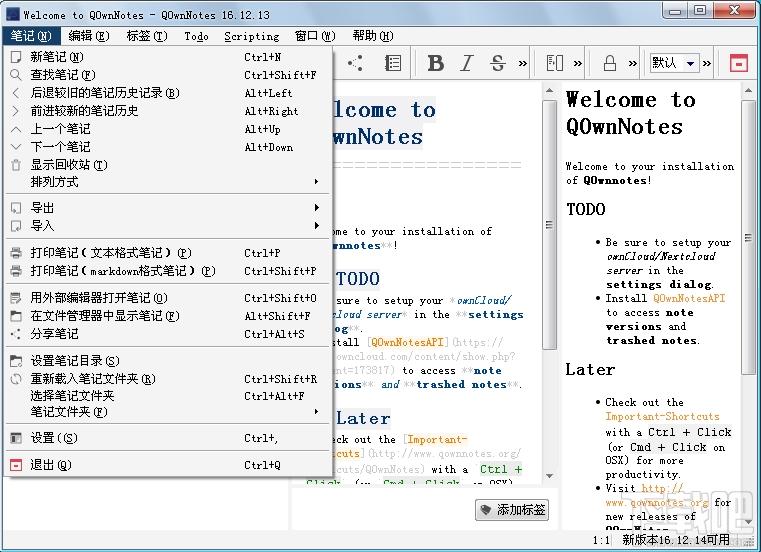Click 重新载入笔记文件夹 menu item
The image size is (761, 552).
168,379
